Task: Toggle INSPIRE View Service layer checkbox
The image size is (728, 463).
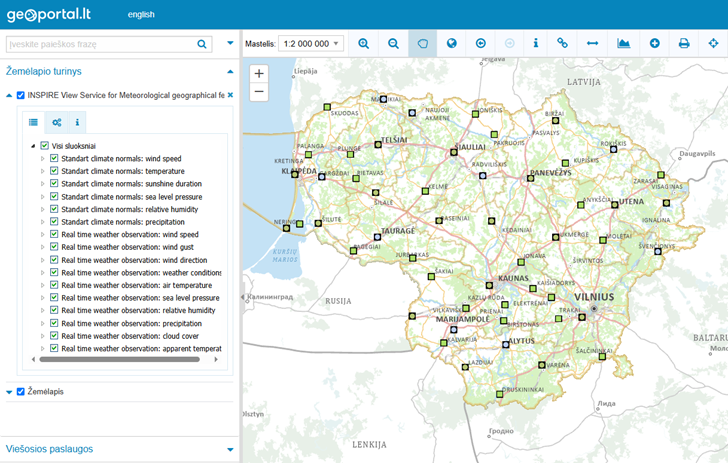Action: coord(20,95)
